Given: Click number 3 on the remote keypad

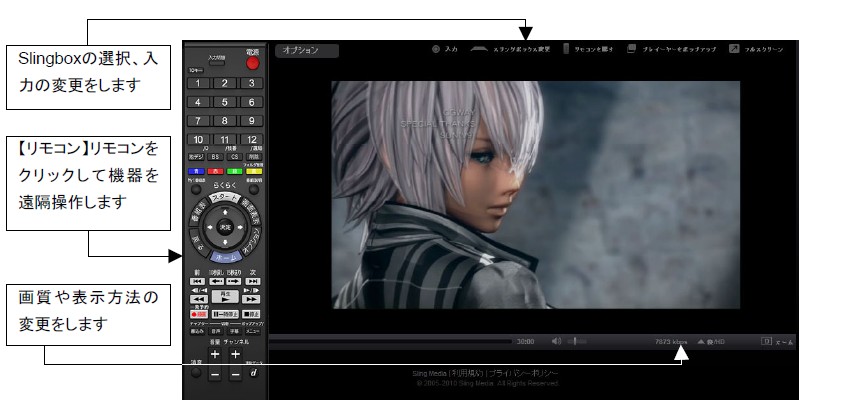Looking at the screenshot, I should point(251,83).
